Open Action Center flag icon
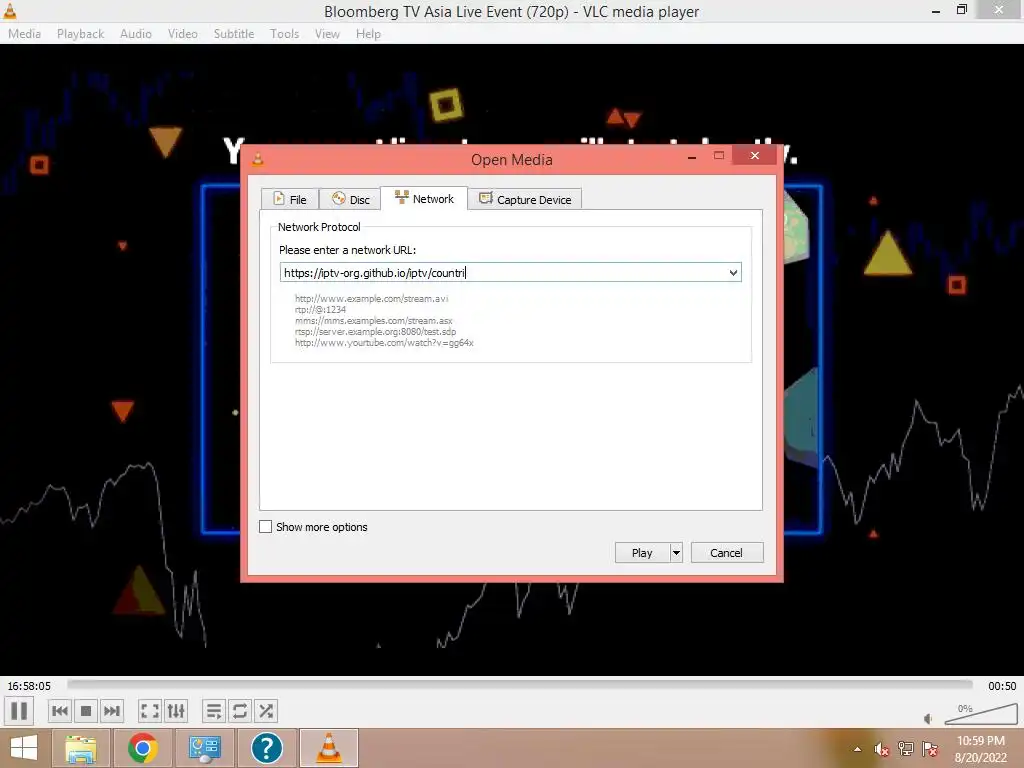 [x=930, y=749]
